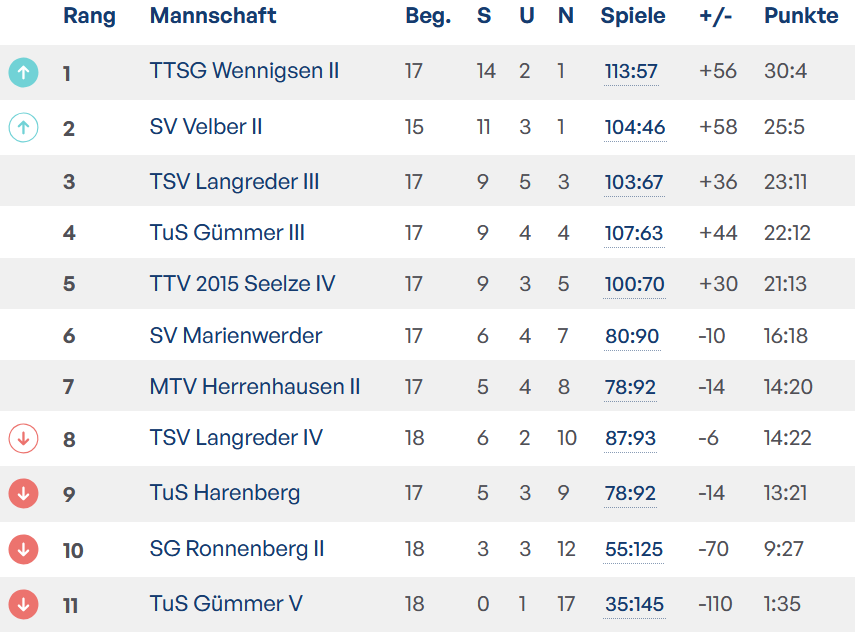Click the 35:145 games score
The height and width of the screenshot is (632, 855).
click(634, 605)
